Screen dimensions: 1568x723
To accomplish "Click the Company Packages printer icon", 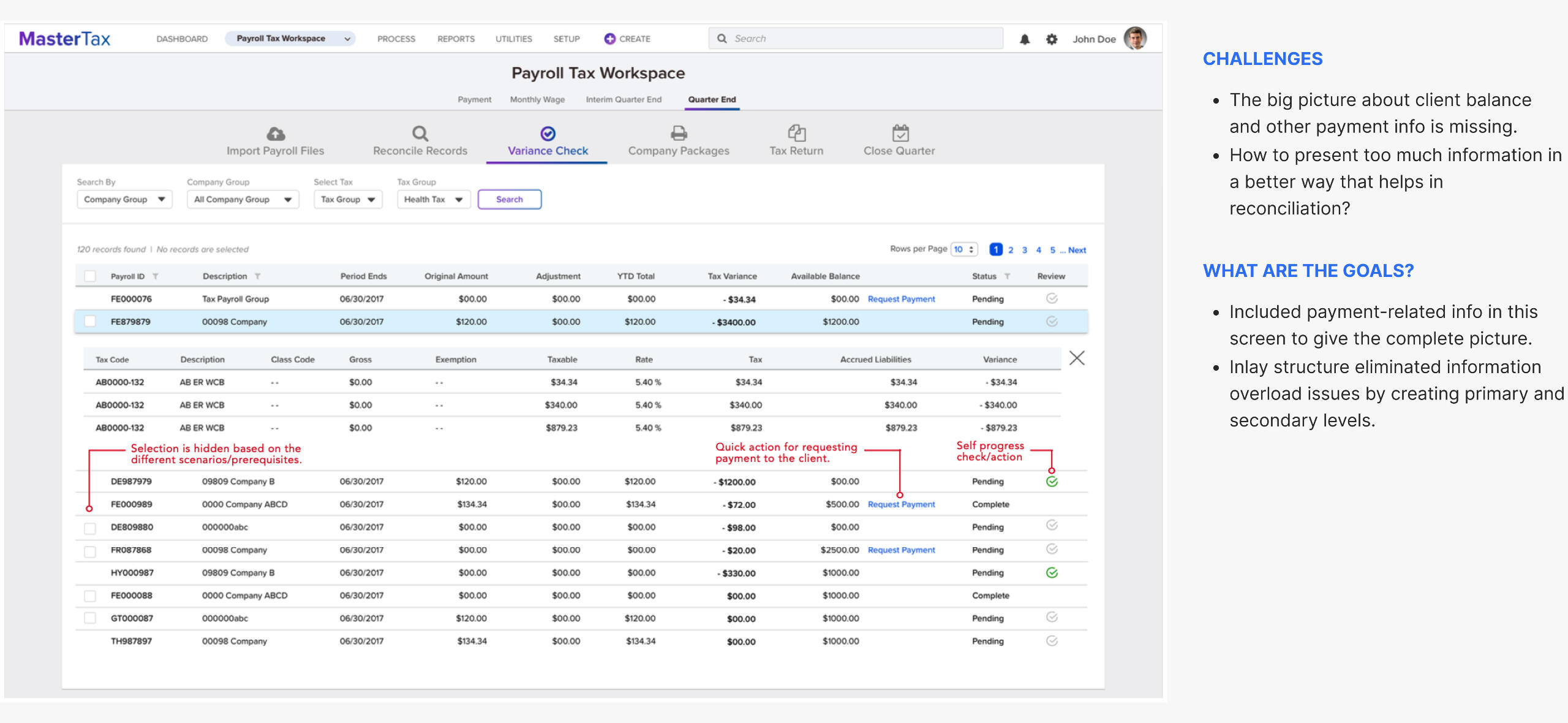I will pos(679,133).
